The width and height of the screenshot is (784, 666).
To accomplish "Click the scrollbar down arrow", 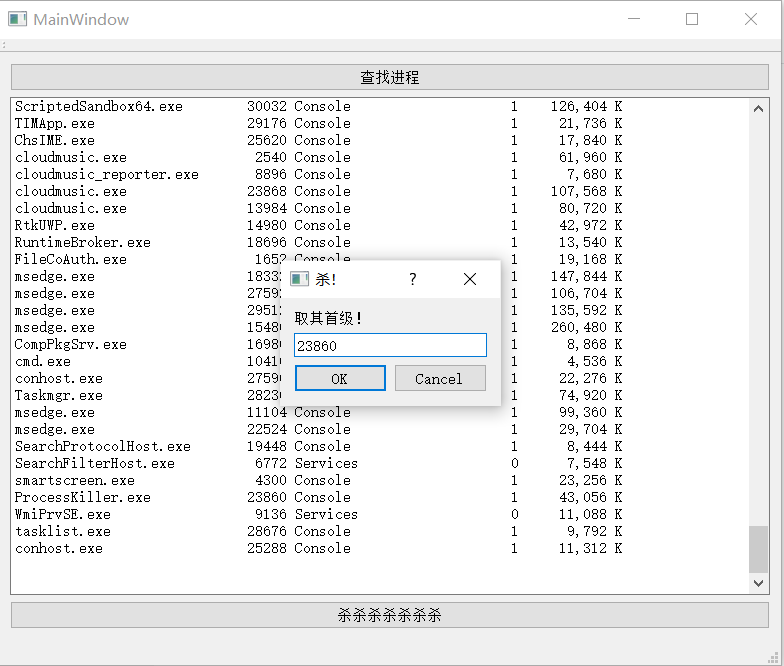I will coord(758,583).
